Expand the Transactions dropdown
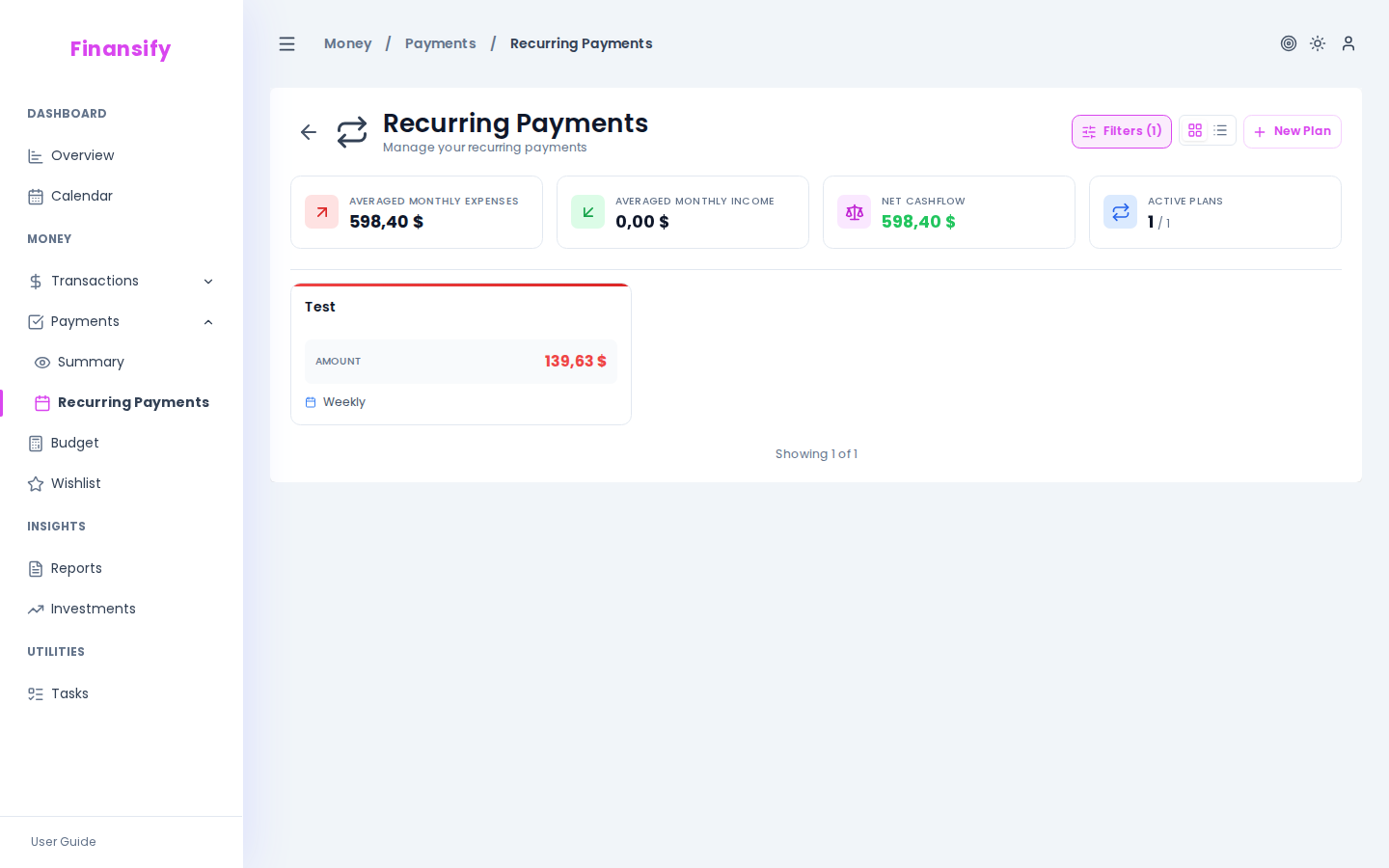1389x868 pixels. [x=208, y=281]
